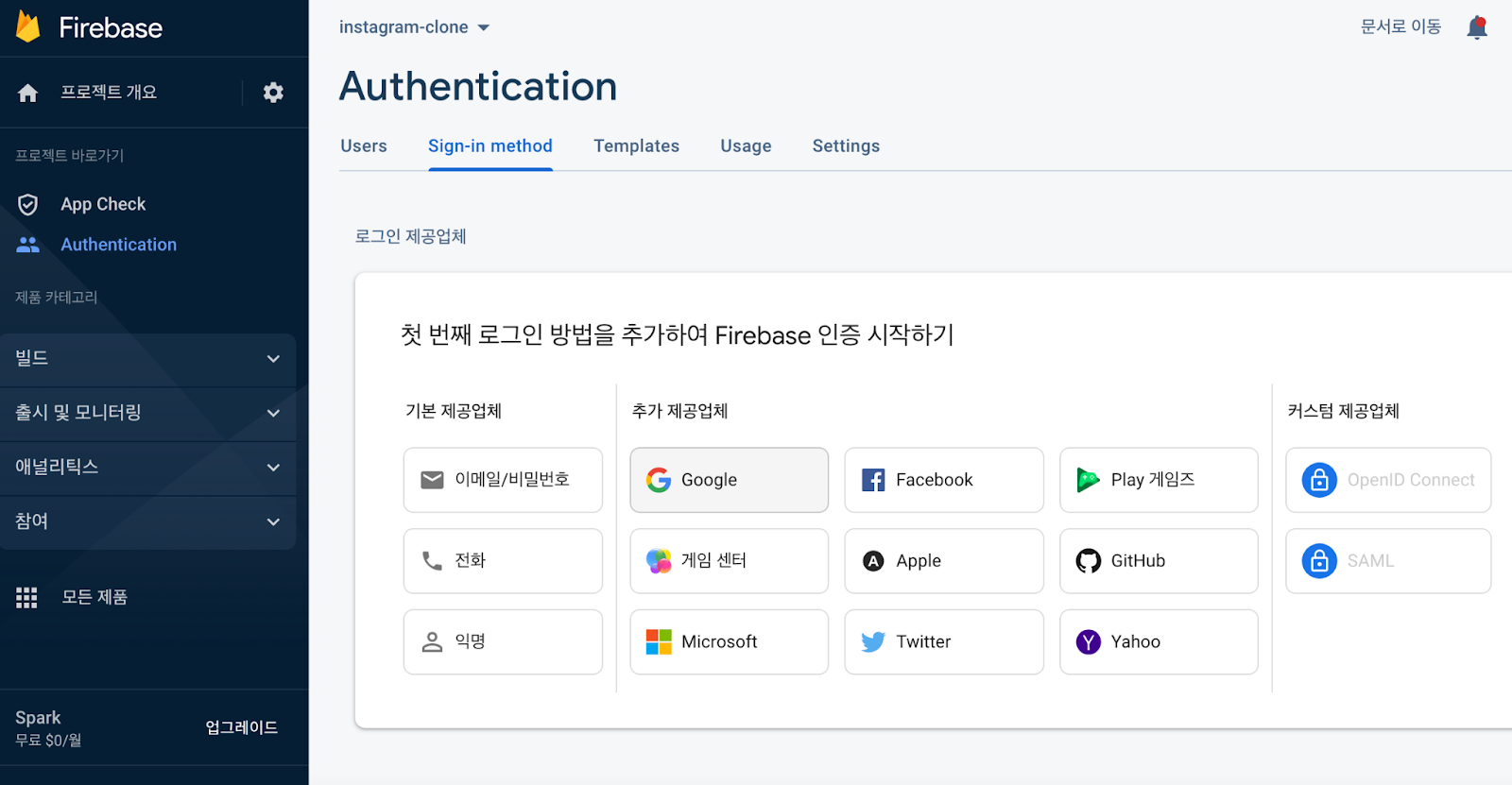Click the 제품 카테고리 heading
Viewport: 1512px width, 785px height.
point(57,298)
